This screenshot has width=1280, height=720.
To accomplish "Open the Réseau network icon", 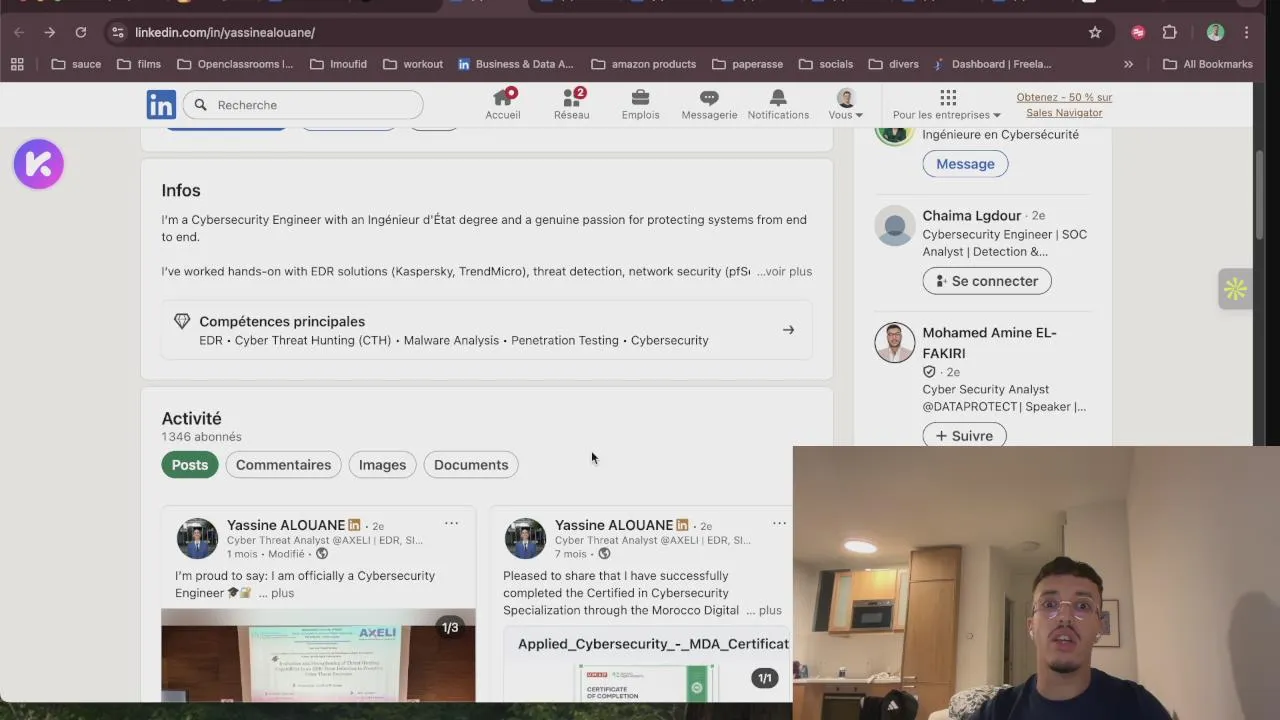I will [x=572, y=104].
